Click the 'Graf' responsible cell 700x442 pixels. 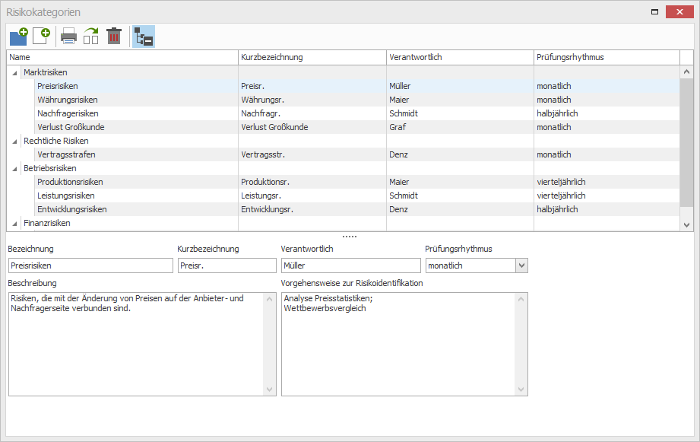[x=460, y=127]
